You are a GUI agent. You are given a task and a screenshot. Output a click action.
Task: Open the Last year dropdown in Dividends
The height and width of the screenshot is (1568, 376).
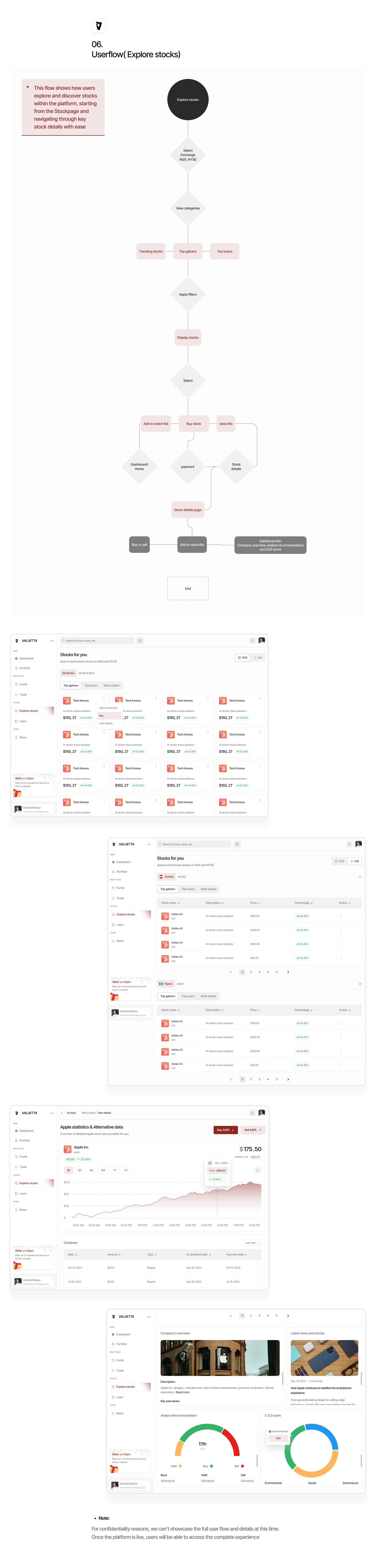(x=252, y=1243)
